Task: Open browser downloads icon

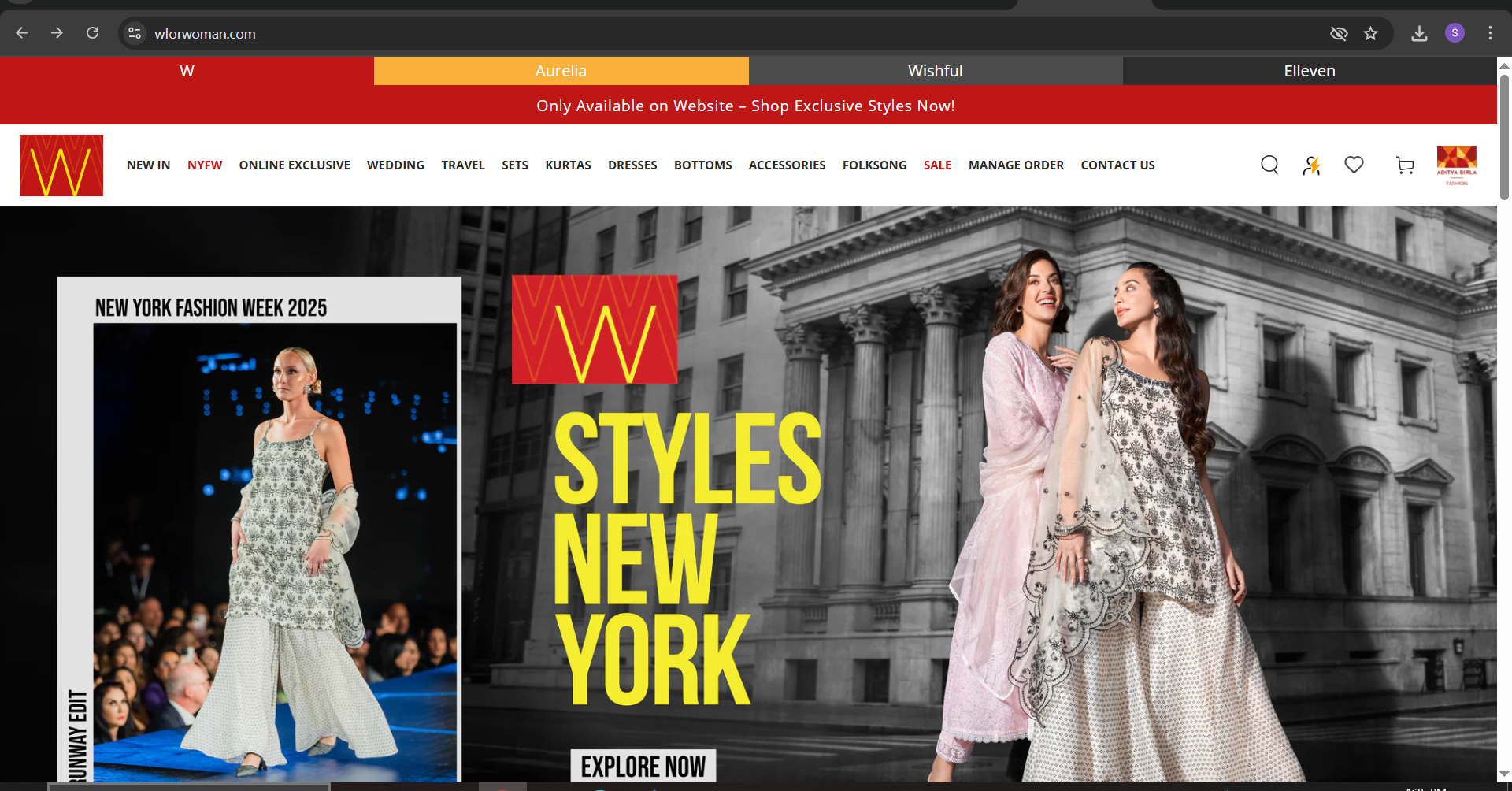Action: (1419, 33)
